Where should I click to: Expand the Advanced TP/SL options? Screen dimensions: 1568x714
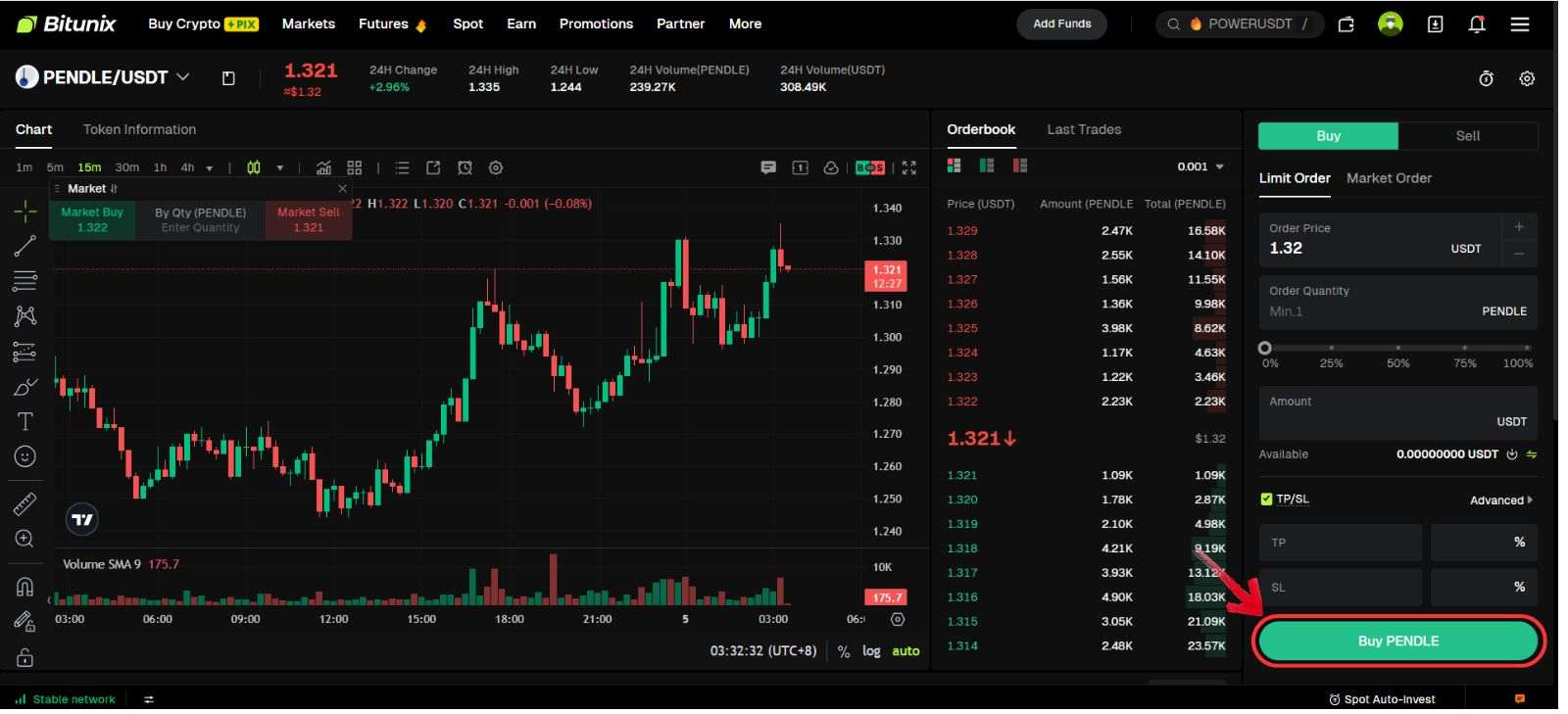click(1501, 500)
